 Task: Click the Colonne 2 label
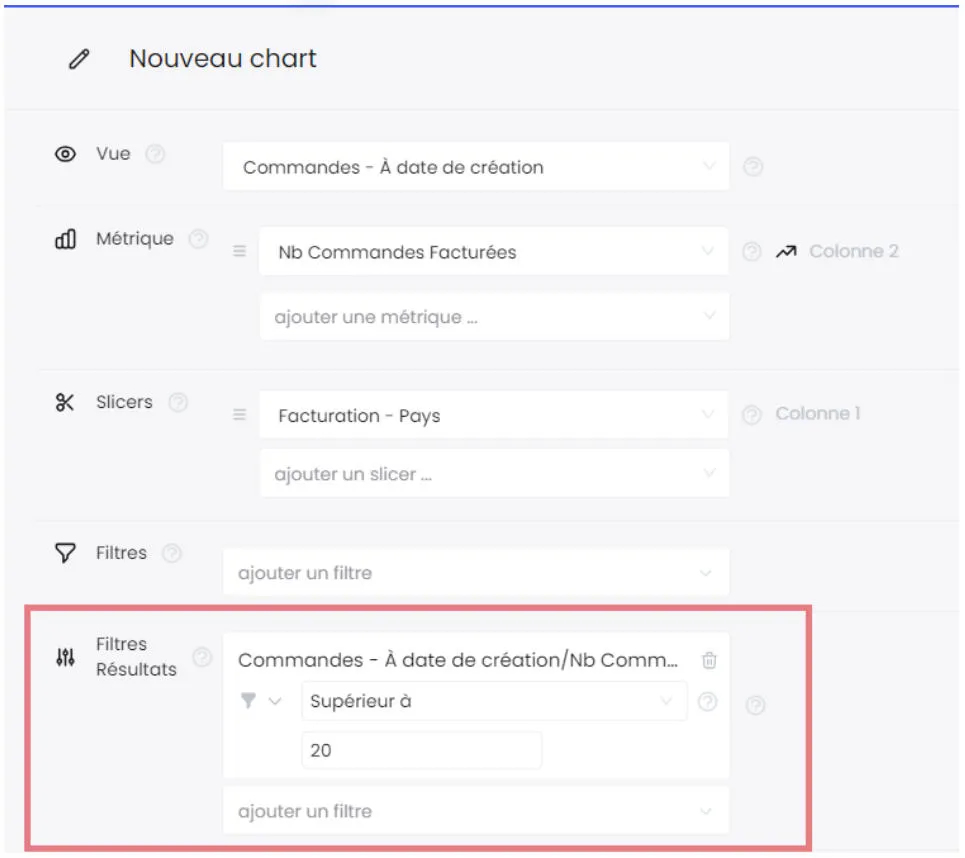tap(854, 251)
